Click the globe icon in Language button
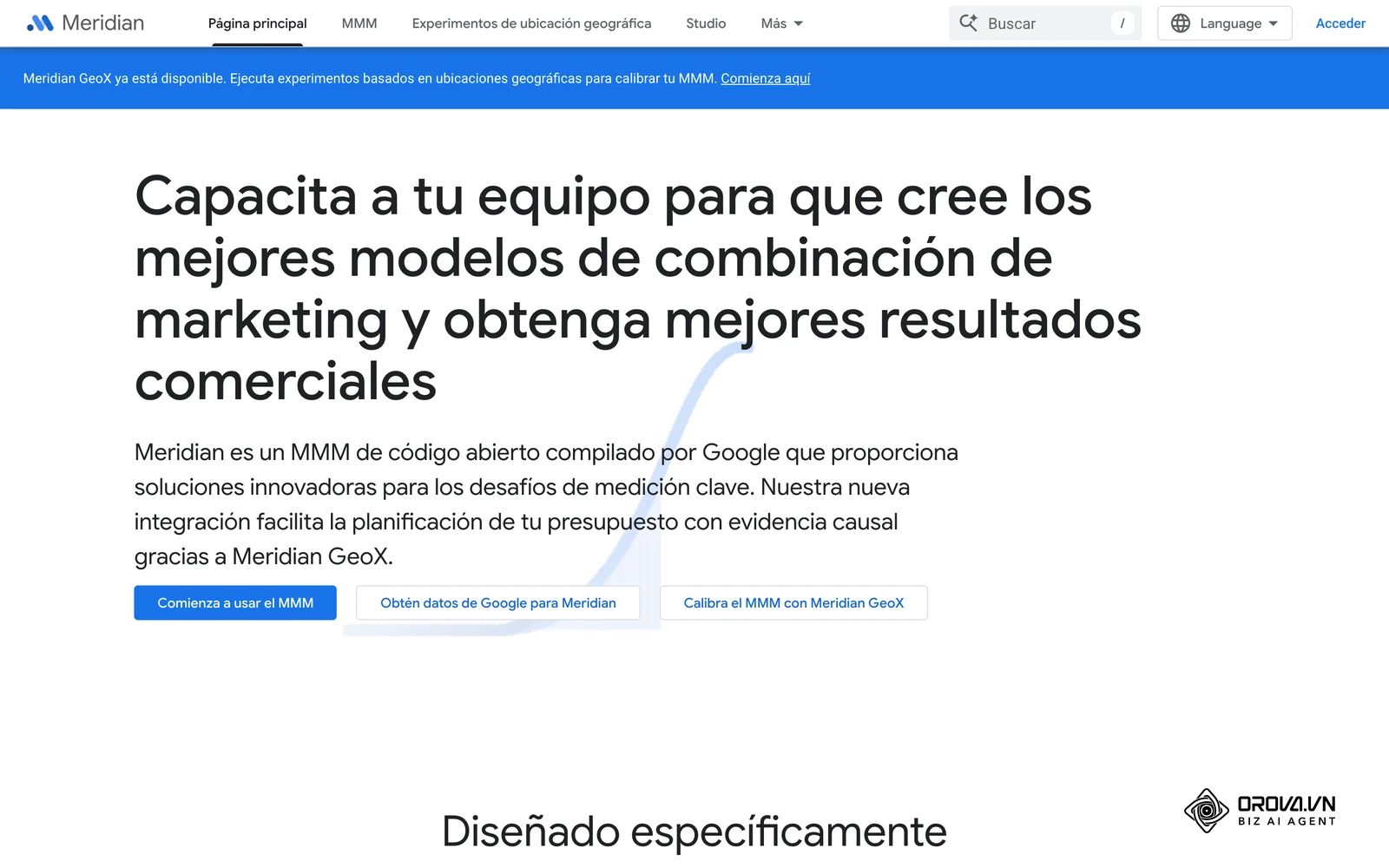Screen dimensions: 1389x868 click(1181, 23)
